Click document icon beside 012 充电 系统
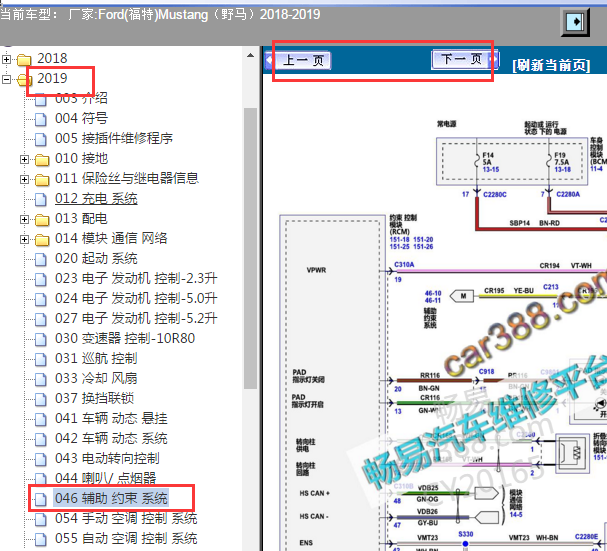This screenshot has width=607, height=551. (41, 199)
